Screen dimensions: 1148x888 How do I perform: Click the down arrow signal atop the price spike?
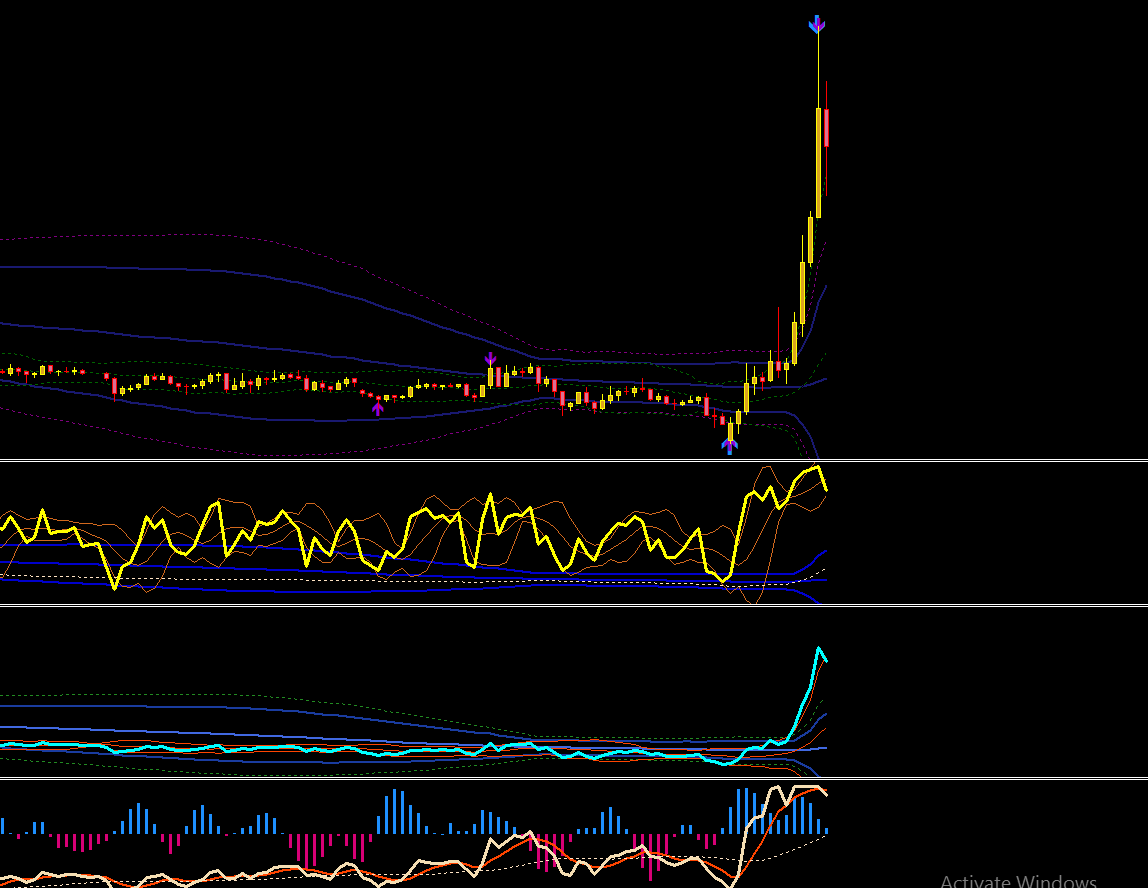click(817, 24)
